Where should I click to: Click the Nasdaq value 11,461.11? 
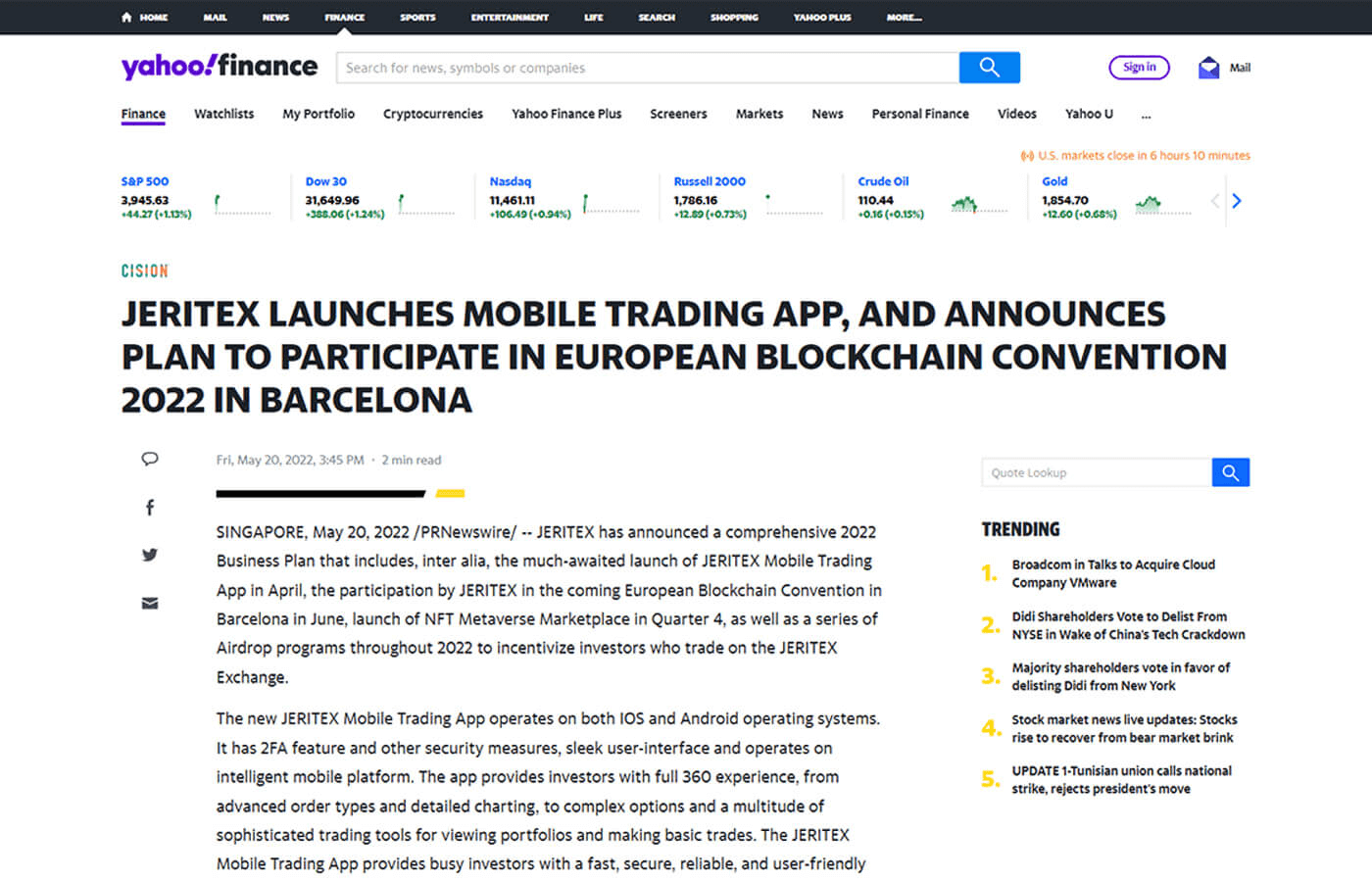coord(513,200)
